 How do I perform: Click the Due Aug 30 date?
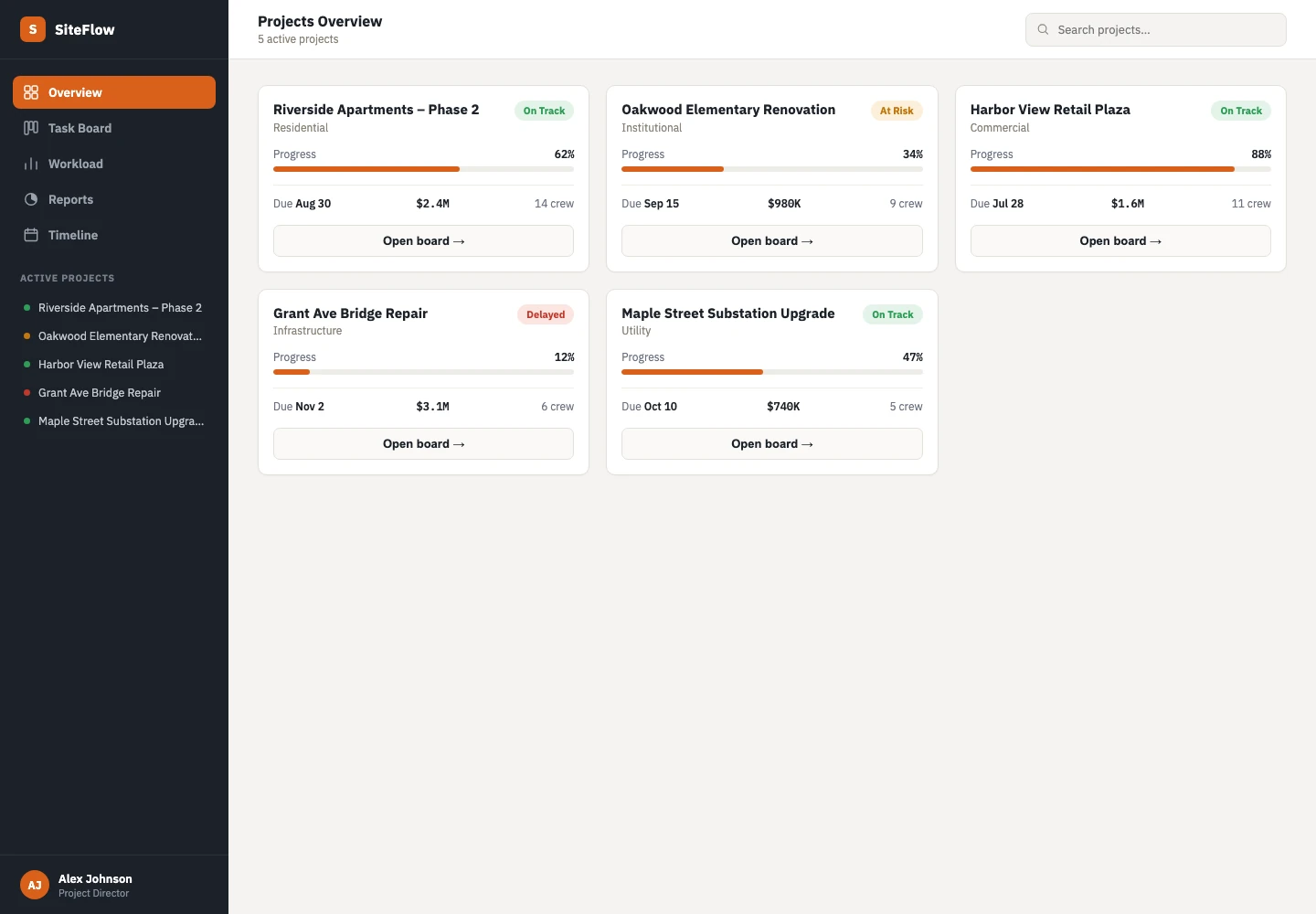coord(302,204)
